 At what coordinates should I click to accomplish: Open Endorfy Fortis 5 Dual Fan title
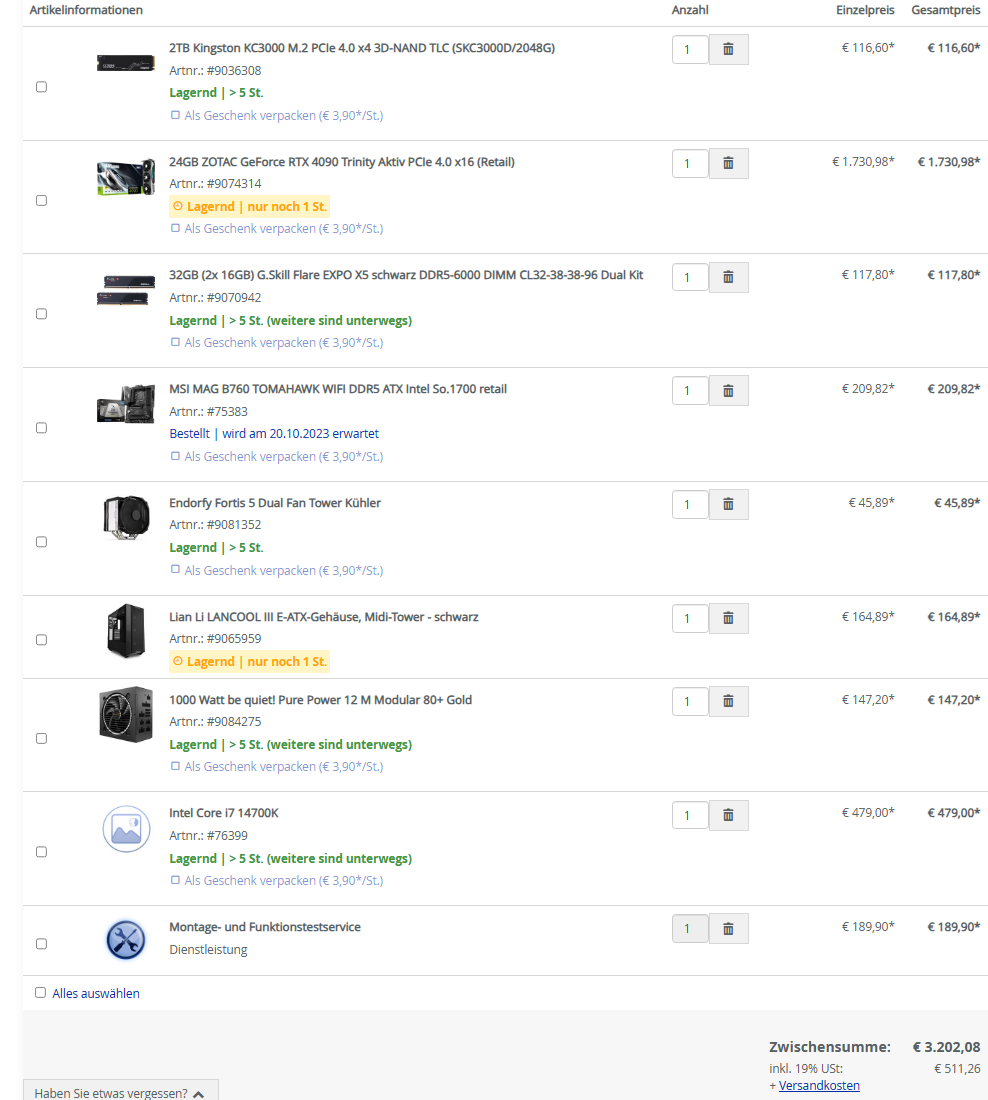[275, 503]
